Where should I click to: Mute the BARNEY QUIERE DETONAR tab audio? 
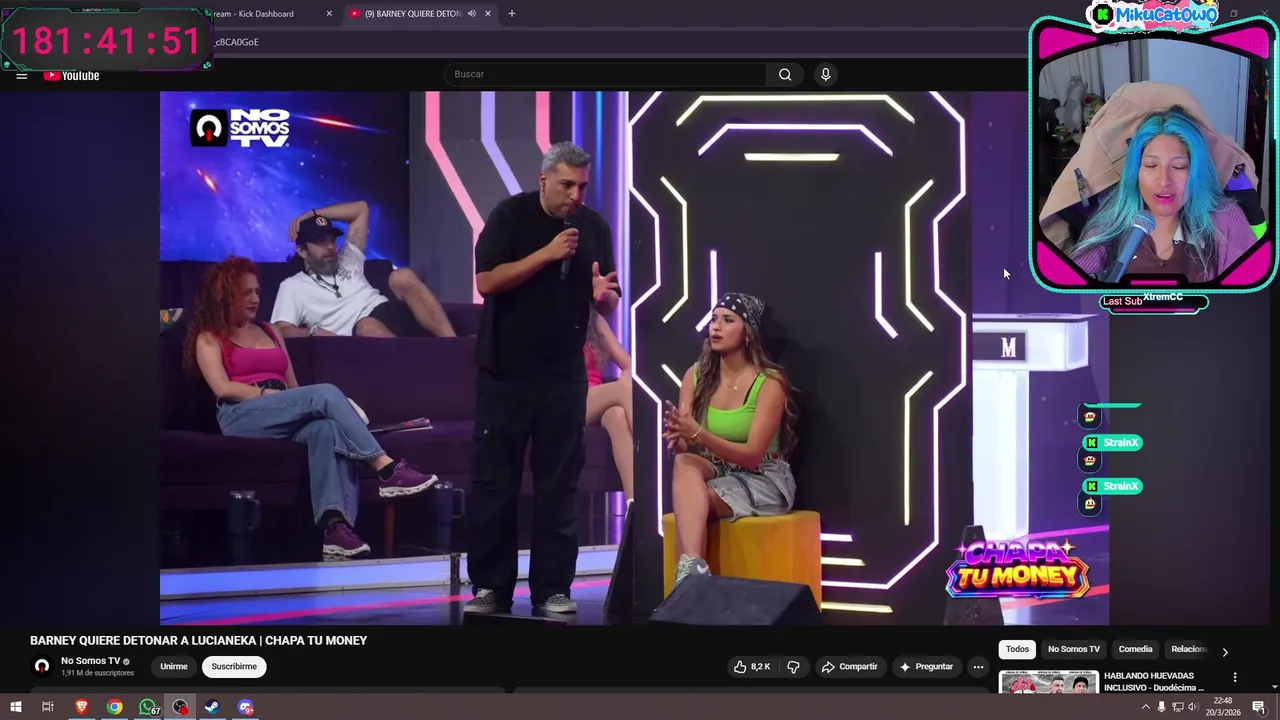click(471, 13)
